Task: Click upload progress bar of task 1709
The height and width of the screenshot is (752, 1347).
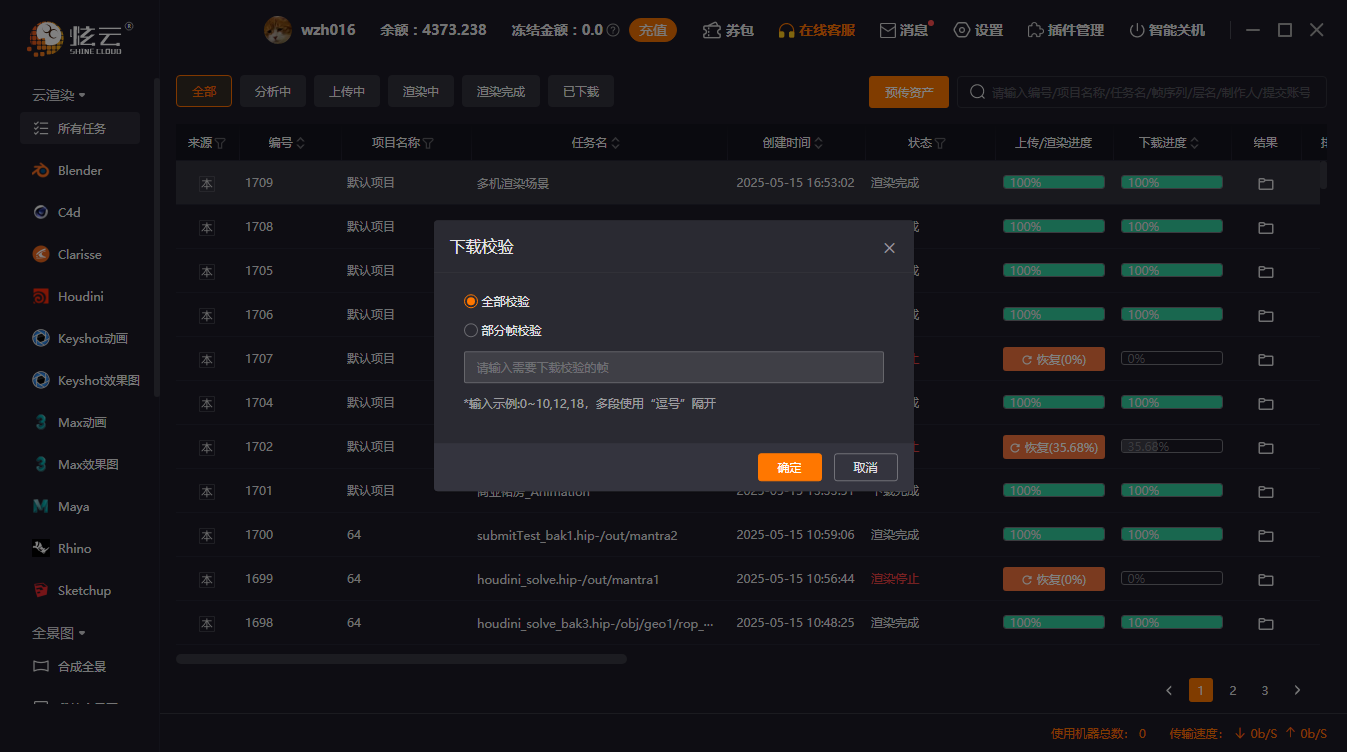Action: 1054,182
